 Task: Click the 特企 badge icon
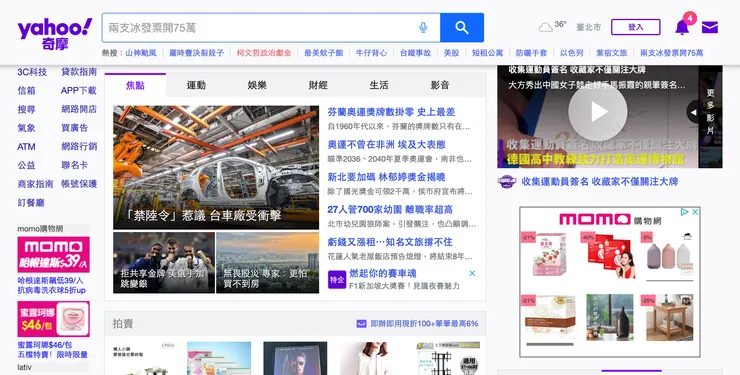coord(337,279)
